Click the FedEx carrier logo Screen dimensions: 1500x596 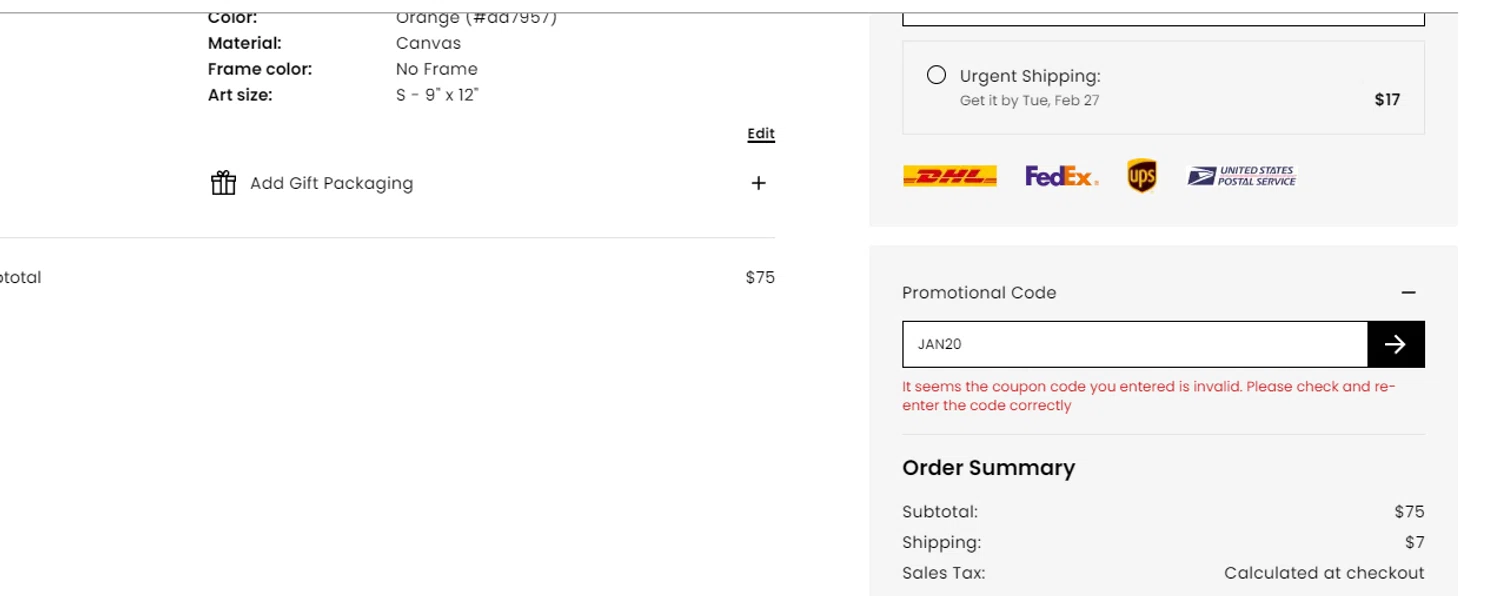point(1061,177)
